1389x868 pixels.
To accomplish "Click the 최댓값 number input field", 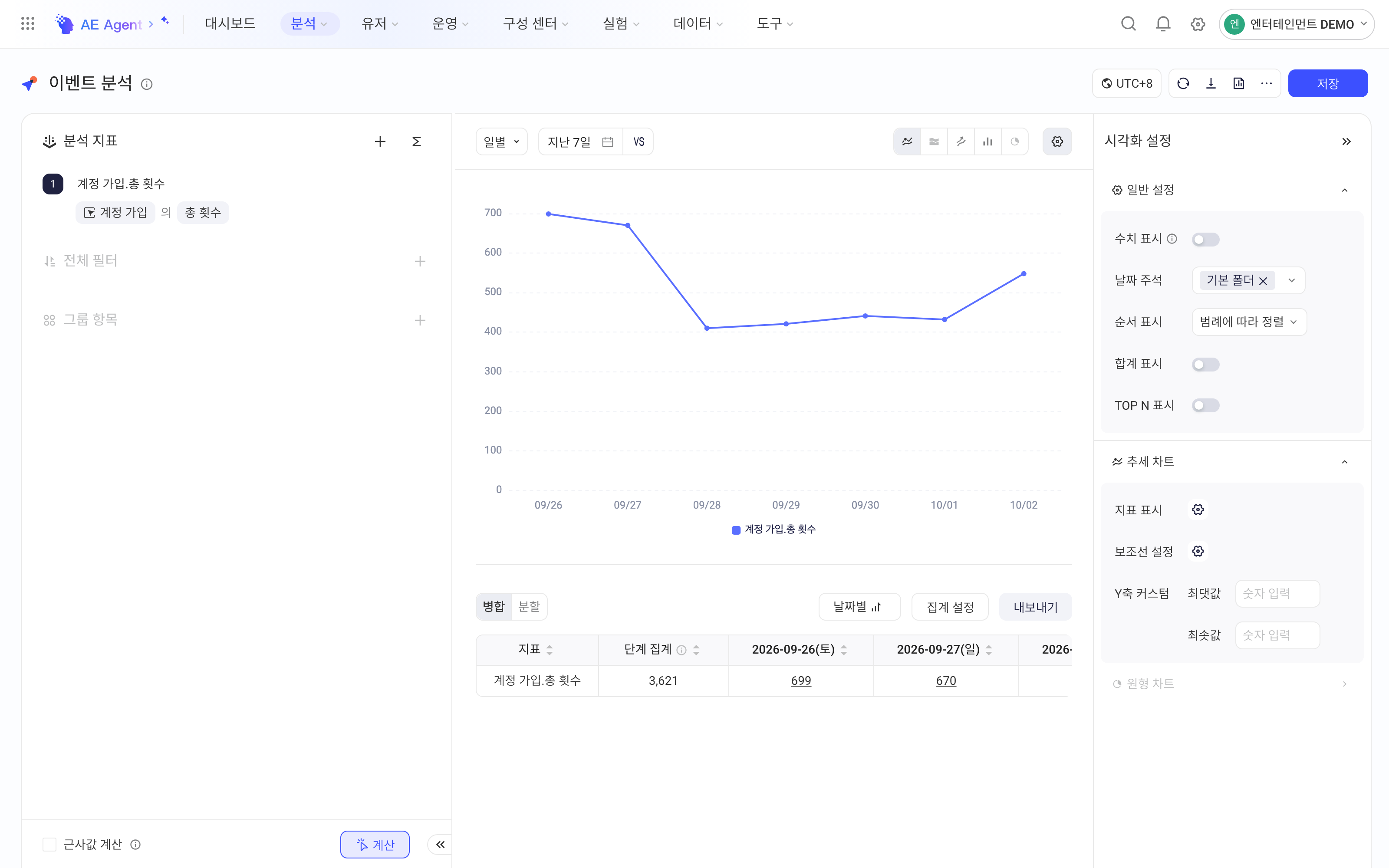I will [x=1277, y=594].
